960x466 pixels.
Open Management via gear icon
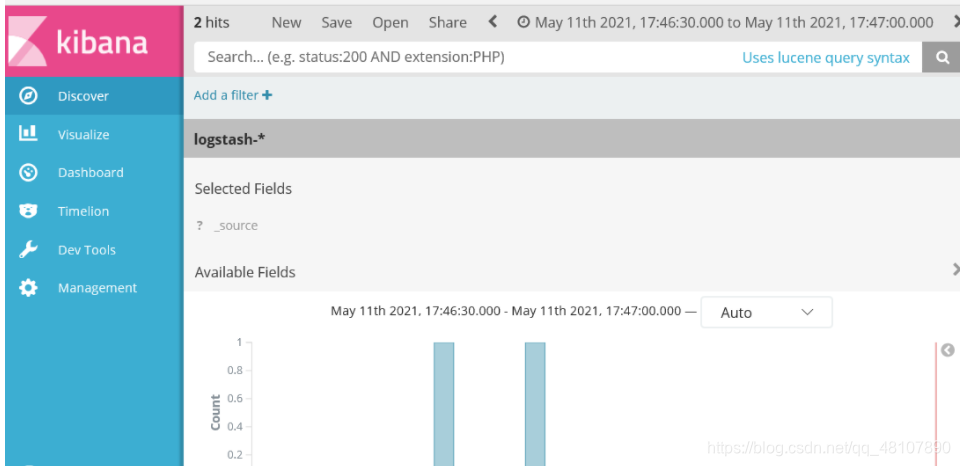[x=28, y=288]
